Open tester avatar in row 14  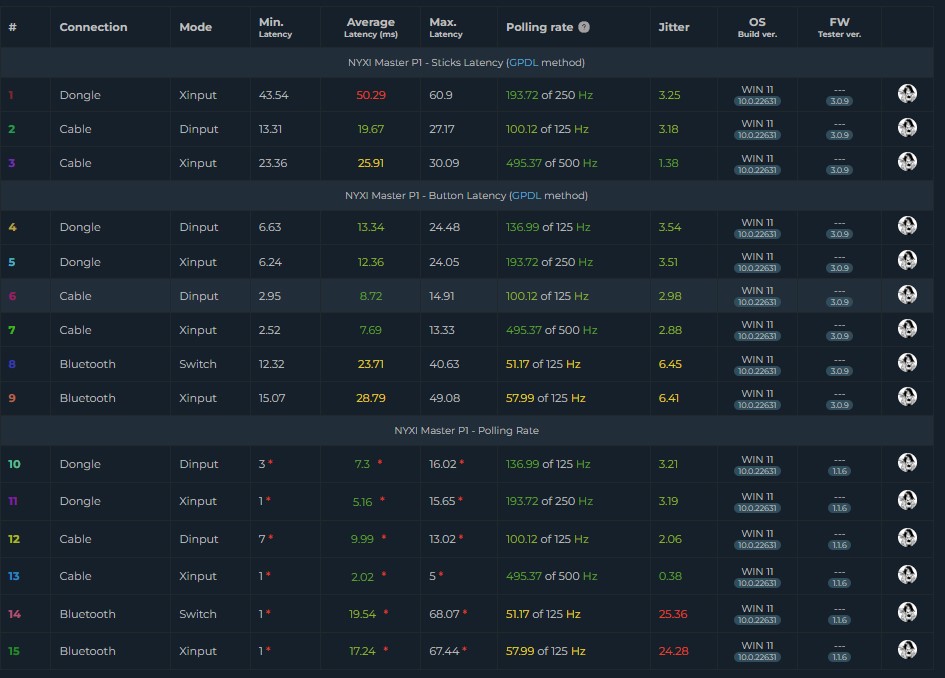click(x=907, y=612)
